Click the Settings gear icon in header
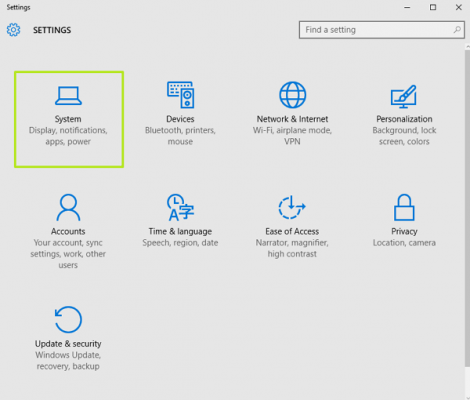The height and width of the screenshot is (400, 470). (x=13, y=30)
